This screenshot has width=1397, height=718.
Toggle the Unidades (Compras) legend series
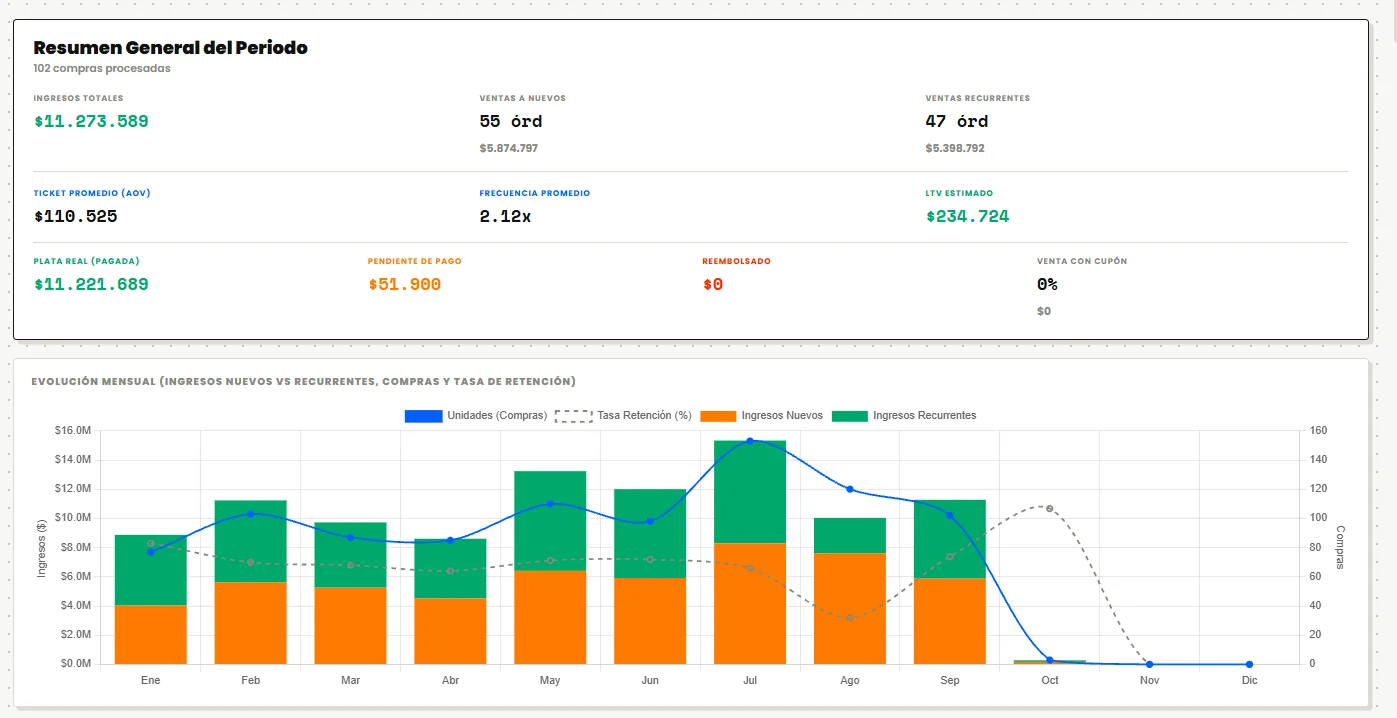(x=475, y=415)
